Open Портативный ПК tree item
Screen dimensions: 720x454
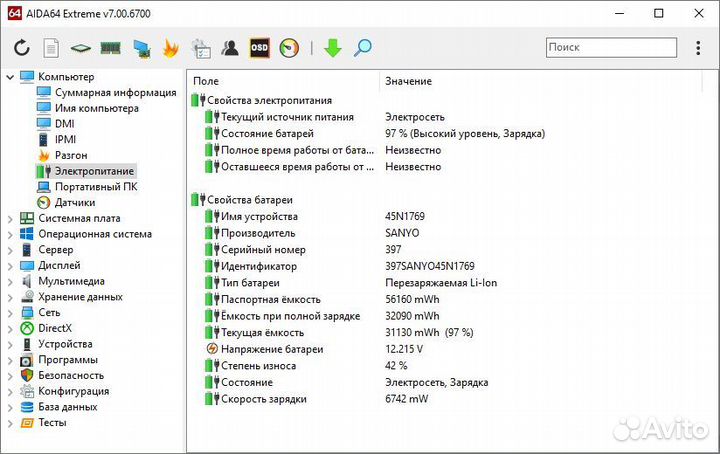[x=87, y=187]
